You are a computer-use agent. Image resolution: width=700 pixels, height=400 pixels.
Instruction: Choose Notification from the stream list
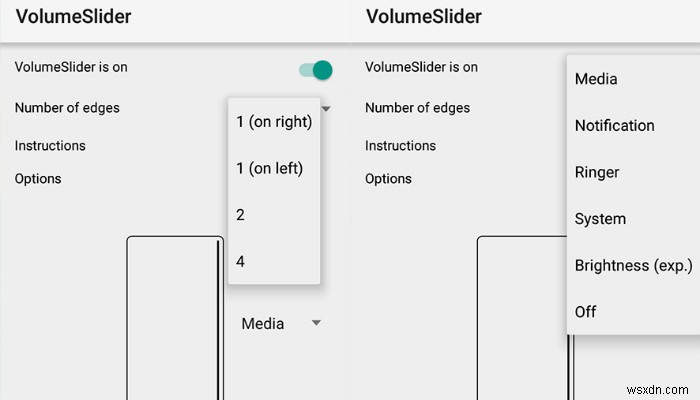tap(614, 126)
